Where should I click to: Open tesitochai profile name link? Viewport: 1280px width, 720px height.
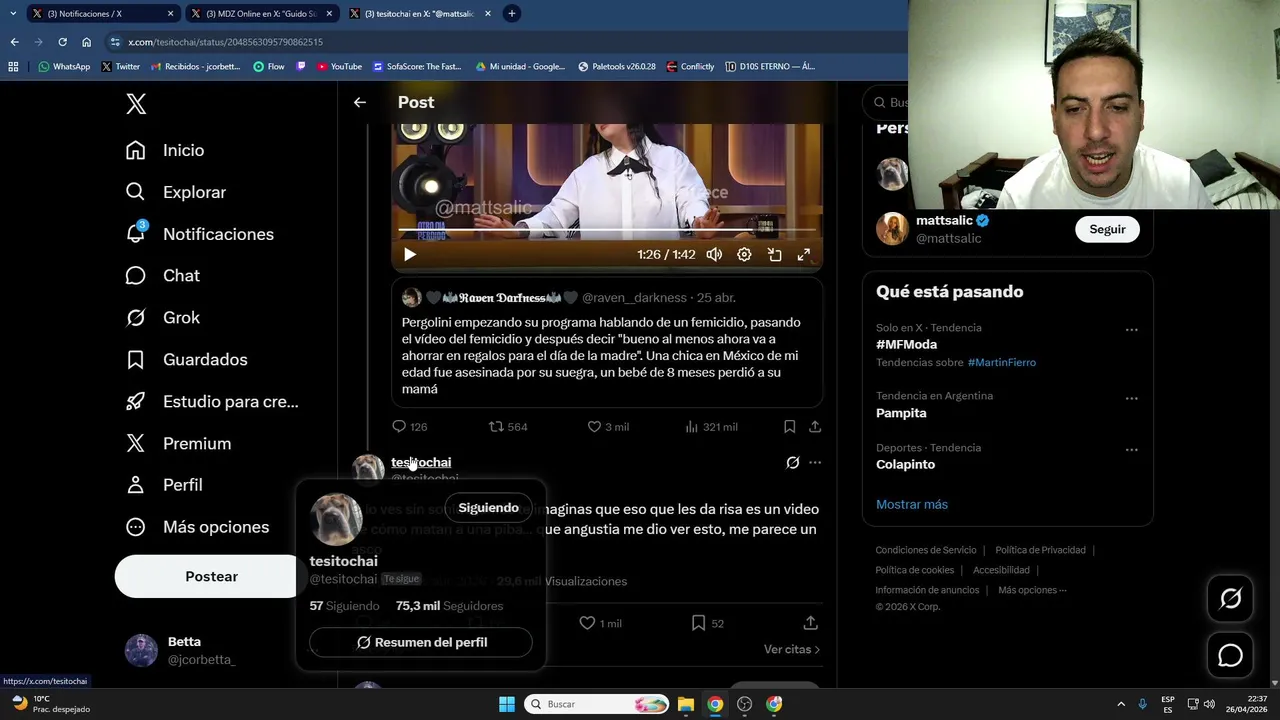click(x=421, y=462)
